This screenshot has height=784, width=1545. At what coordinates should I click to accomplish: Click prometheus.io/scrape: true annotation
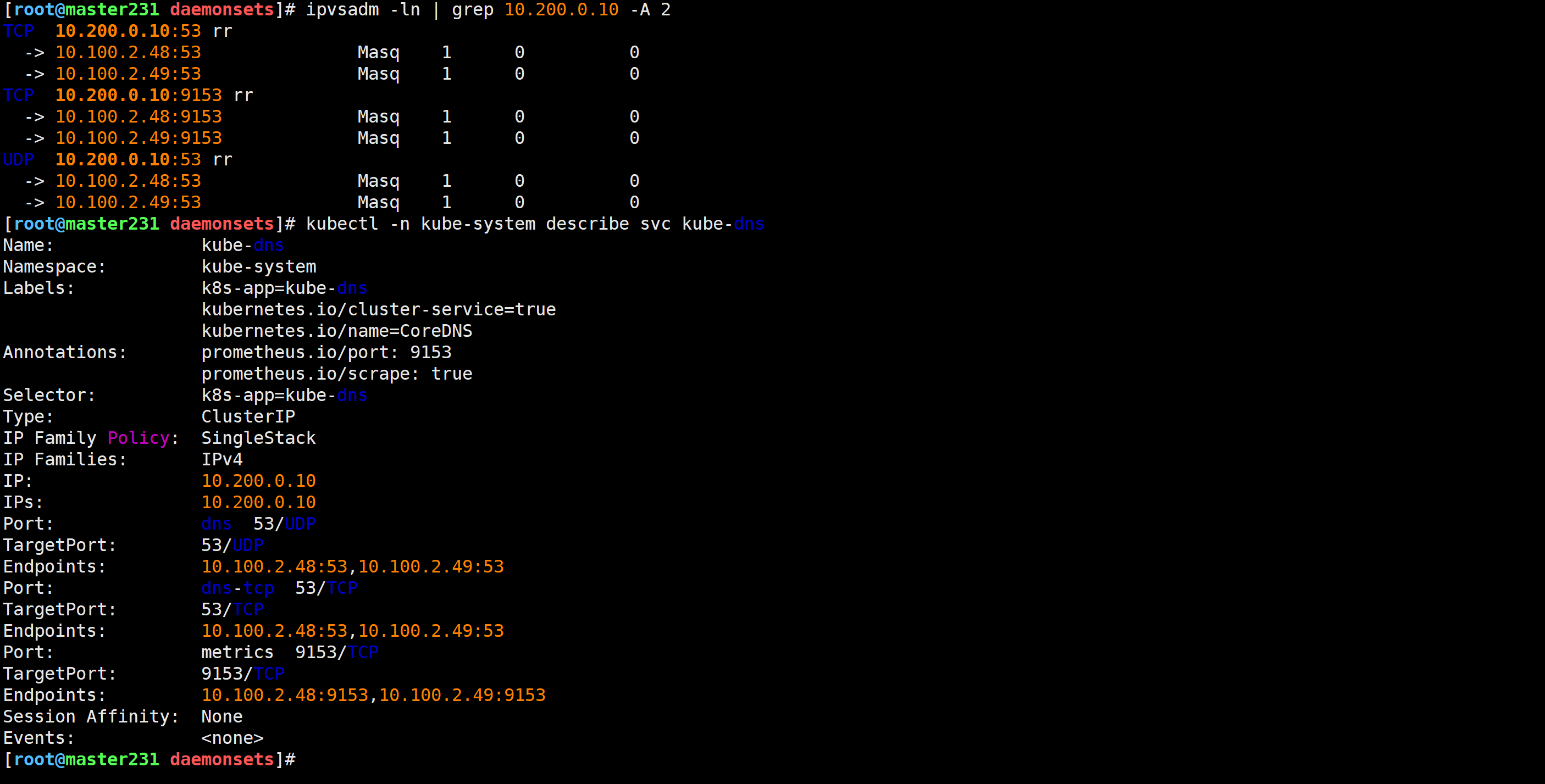[337, 374]
